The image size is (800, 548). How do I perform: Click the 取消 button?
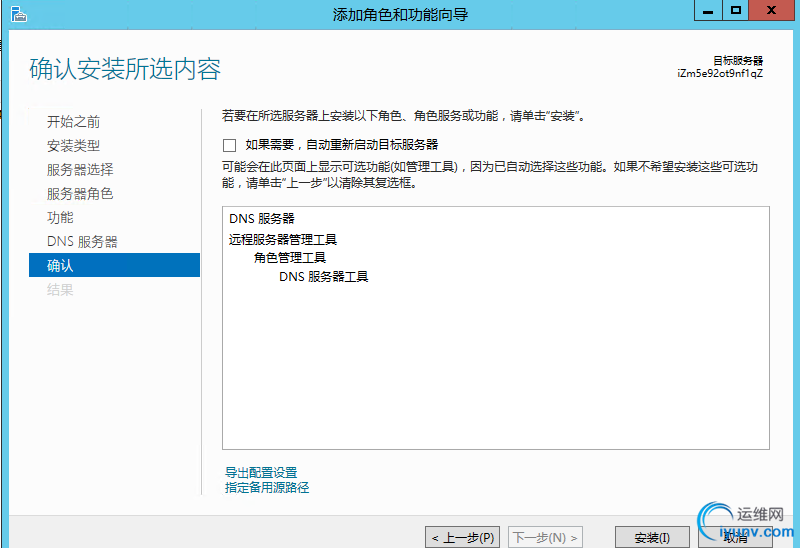[735, 537]
